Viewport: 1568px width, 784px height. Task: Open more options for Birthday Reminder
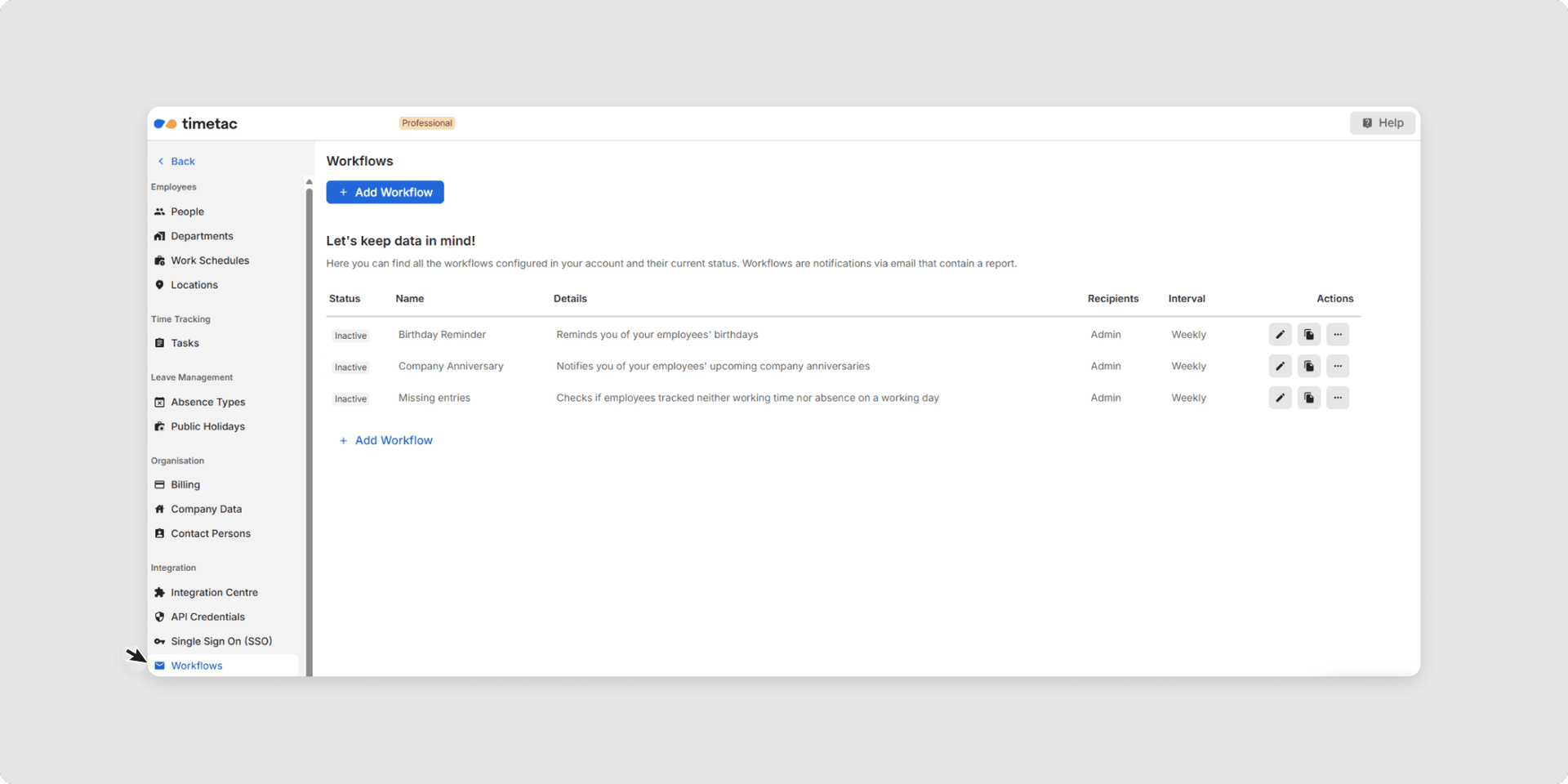click(1337, 335)
